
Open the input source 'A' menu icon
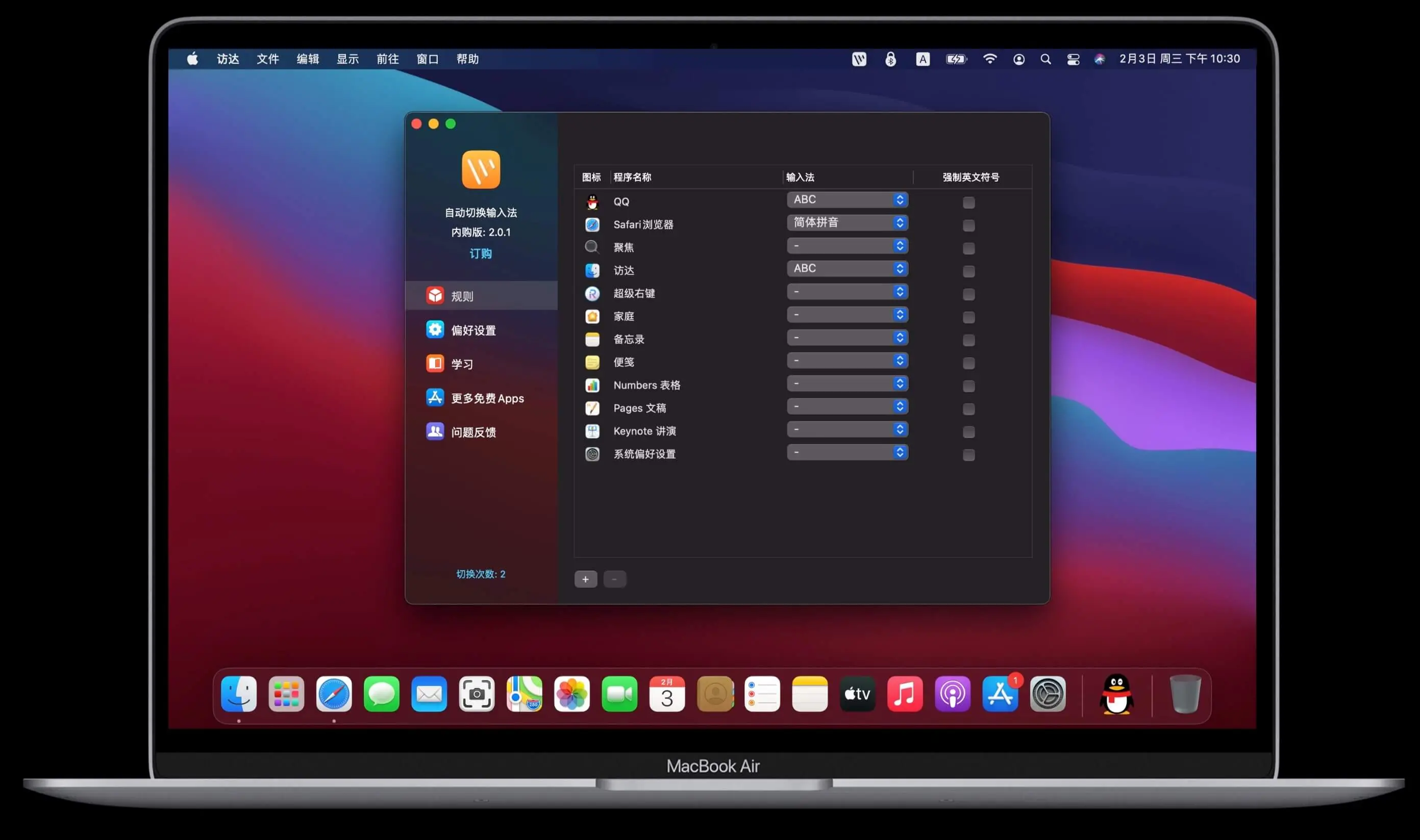coord(923,59)
